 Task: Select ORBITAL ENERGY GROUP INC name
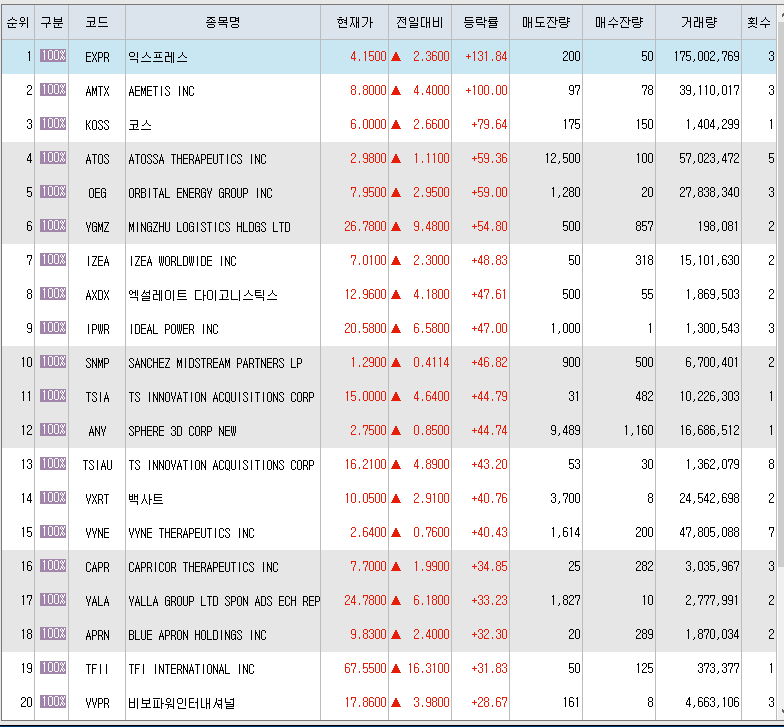pos(200,193)
